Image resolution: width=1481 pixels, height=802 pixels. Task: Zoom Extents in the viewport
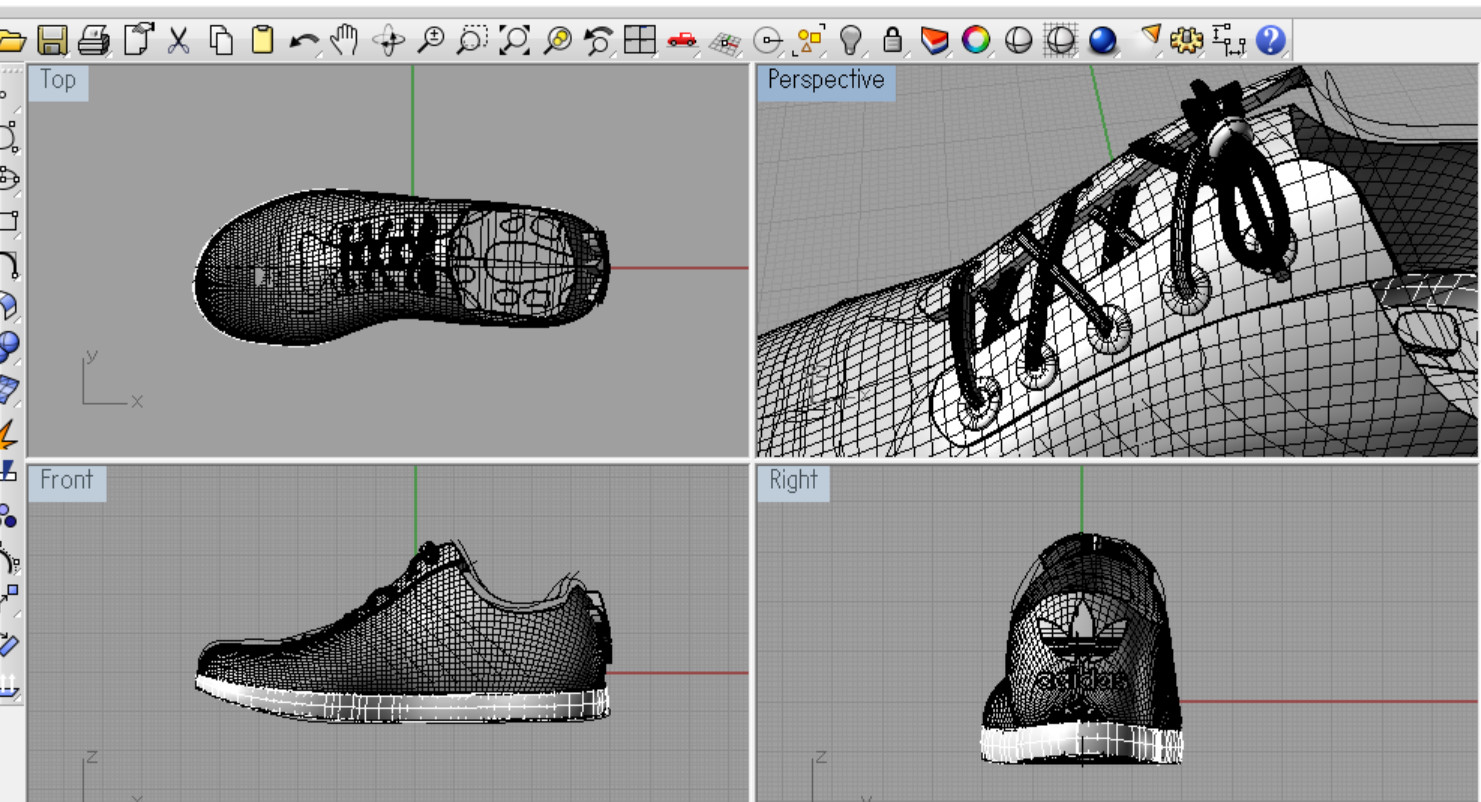click(x=514, y=40)
